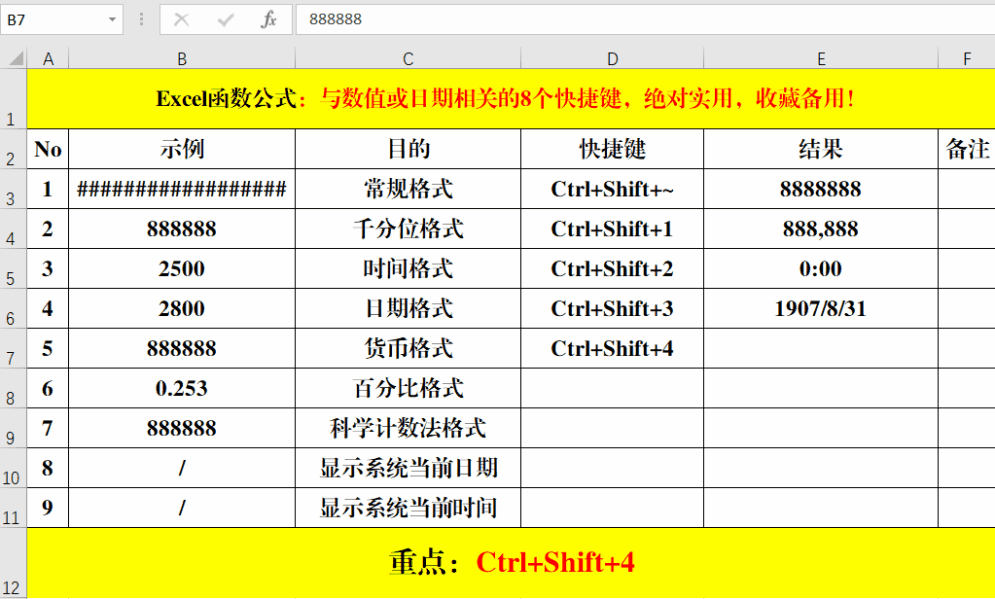Click the confirm checkmark in formula bar

click(x=225, y=20)
